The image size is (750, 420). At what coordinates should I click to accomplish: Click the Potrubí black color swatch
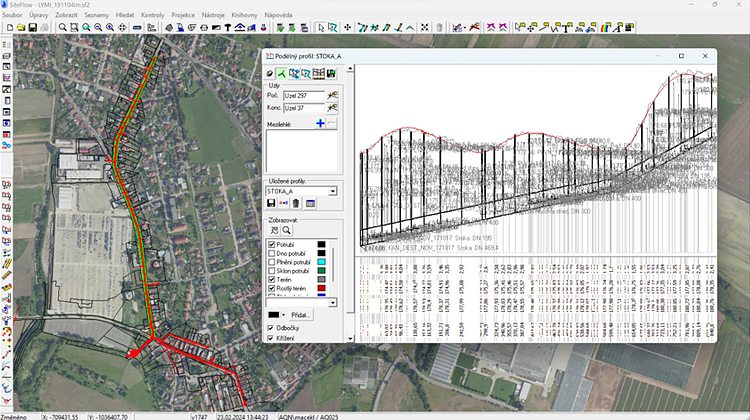click(x=321, y=244)
